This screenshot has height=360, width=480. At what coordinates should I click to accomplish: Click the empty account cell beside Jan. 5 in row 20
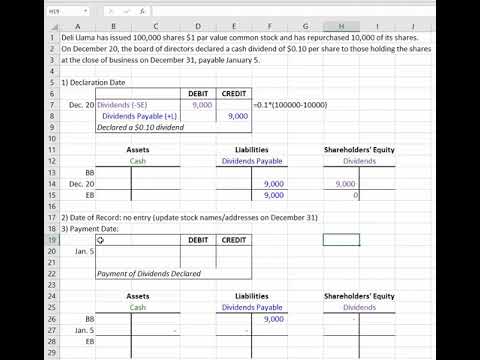coord(138,251)
